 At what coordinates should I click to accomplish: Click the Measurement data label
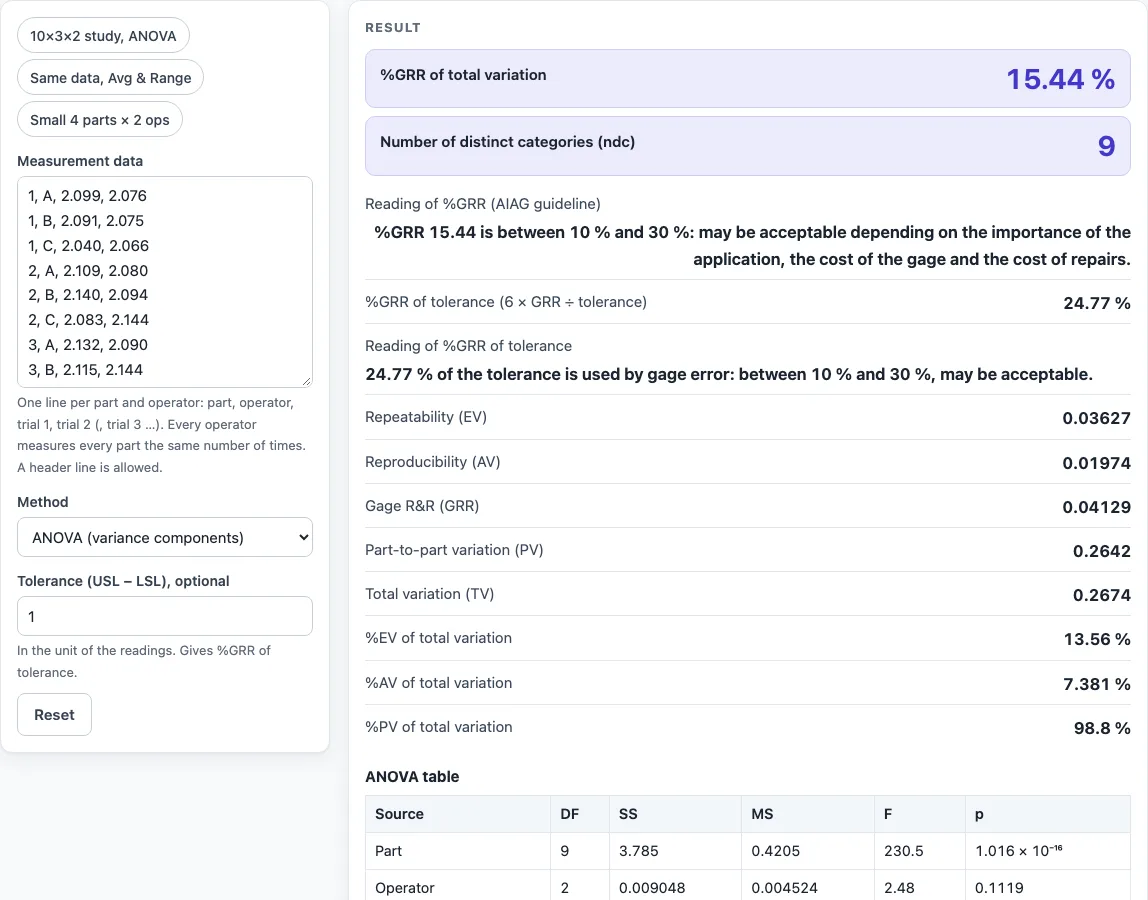(x=80, y=161)
